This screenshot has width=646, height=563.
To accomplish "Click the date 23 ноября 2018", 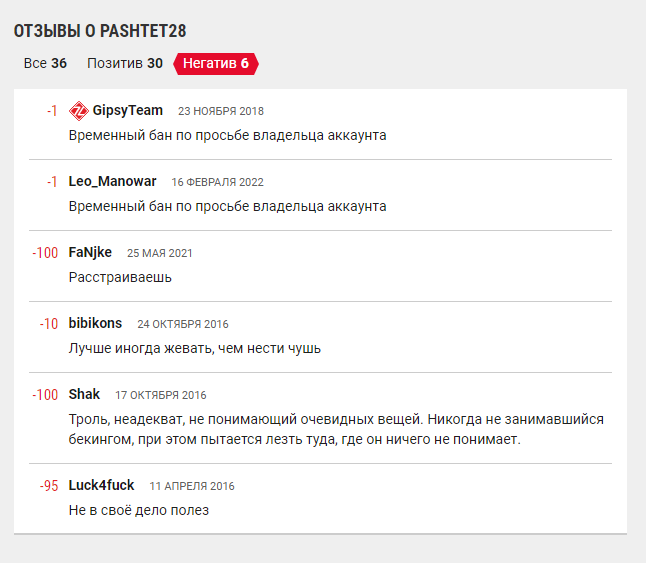I will [220, 111].
